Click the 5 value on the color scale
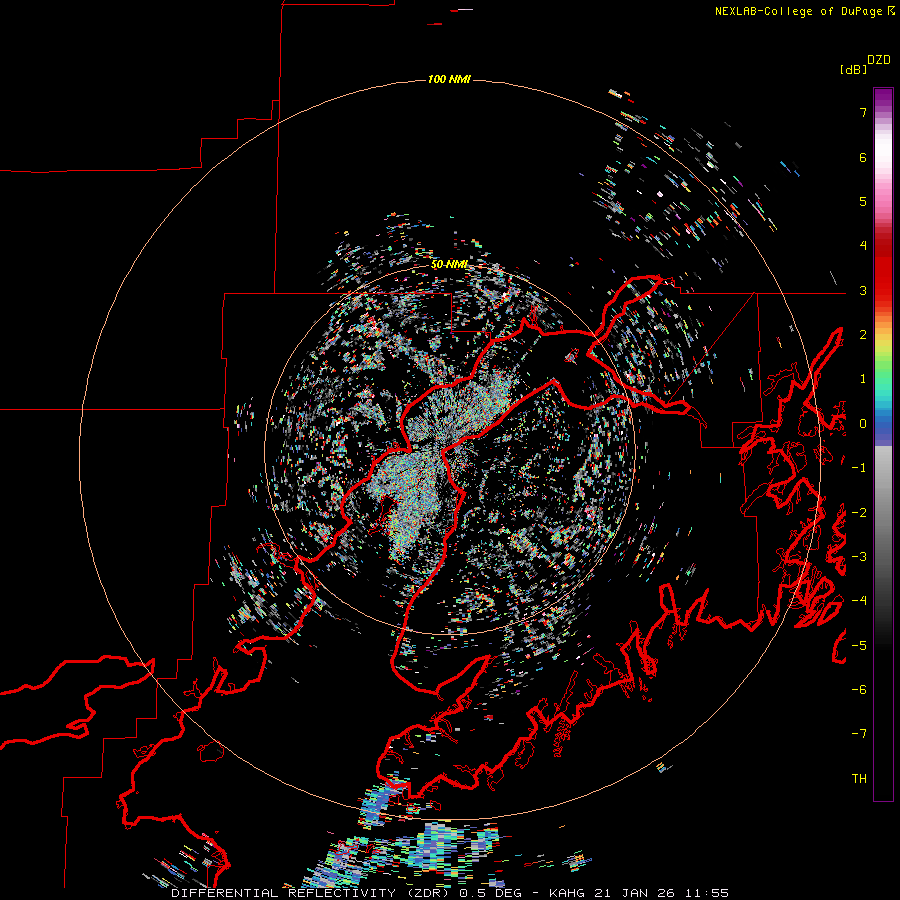900x900 pixels. [x=863, y=201]
